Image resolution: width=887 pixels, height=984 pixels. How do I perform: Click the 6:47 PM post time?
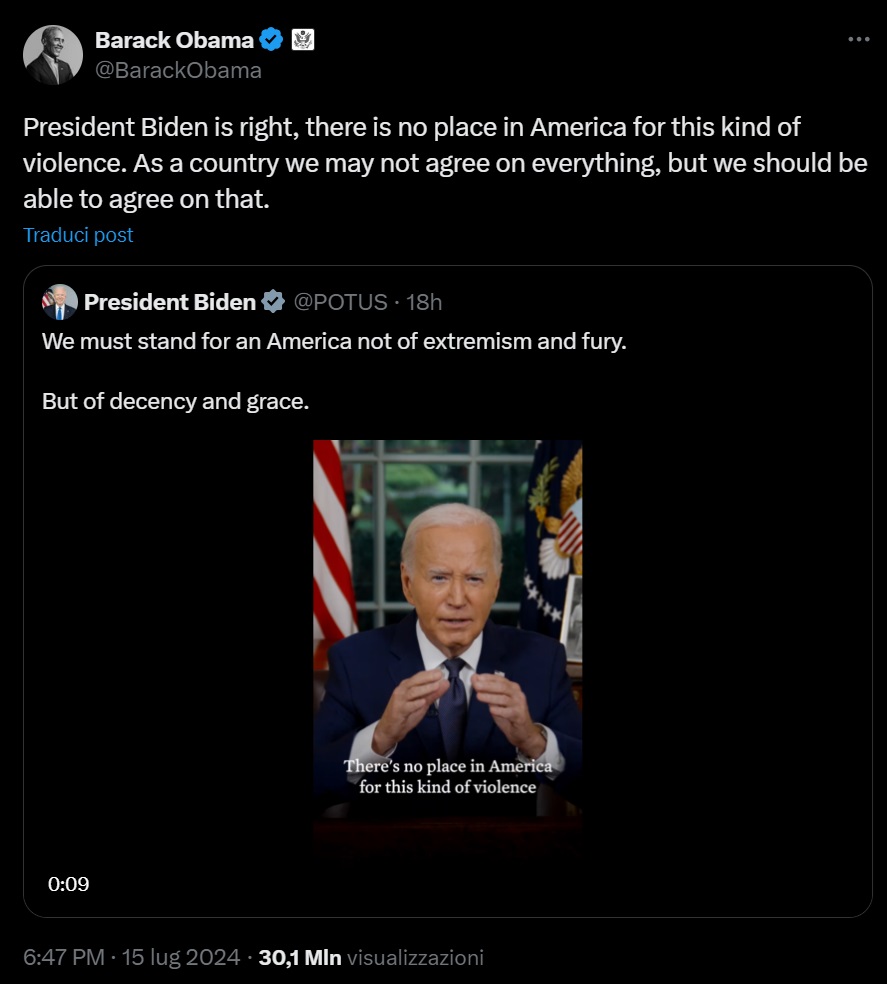[63, 957]
